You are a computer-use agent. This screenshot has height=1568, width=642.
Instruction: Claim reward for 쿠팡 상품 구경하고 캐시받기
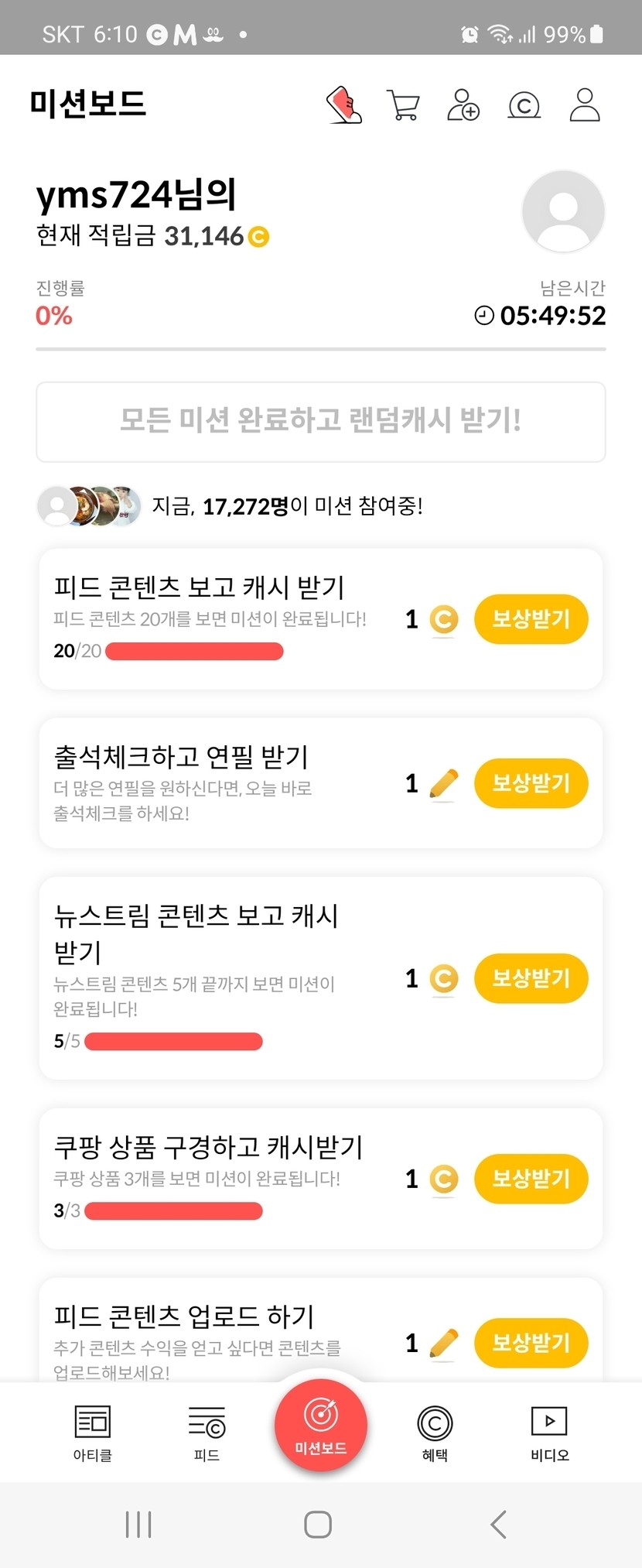point(531,1179)
